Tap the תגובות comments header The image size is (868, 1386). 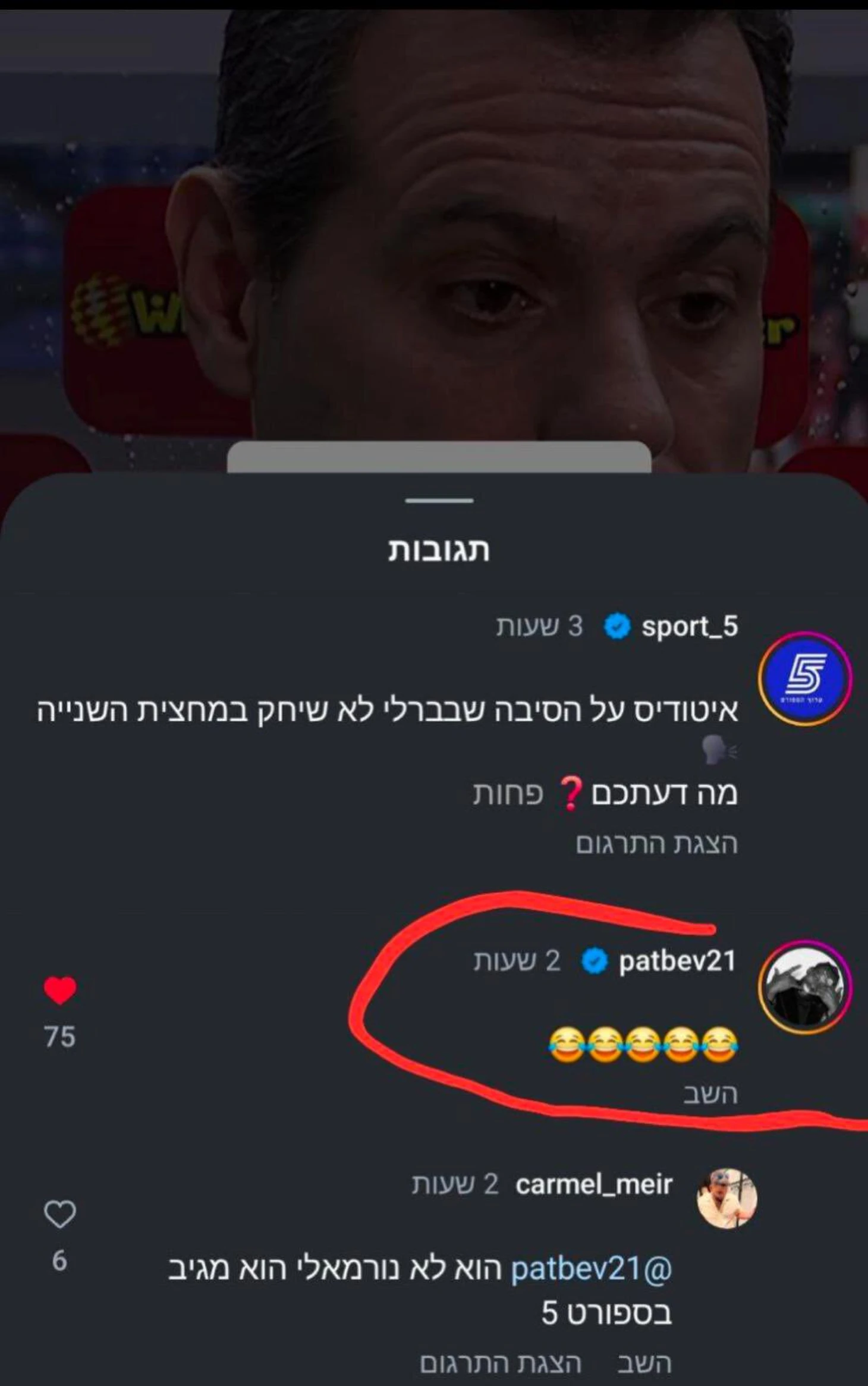tap(439, 551)
